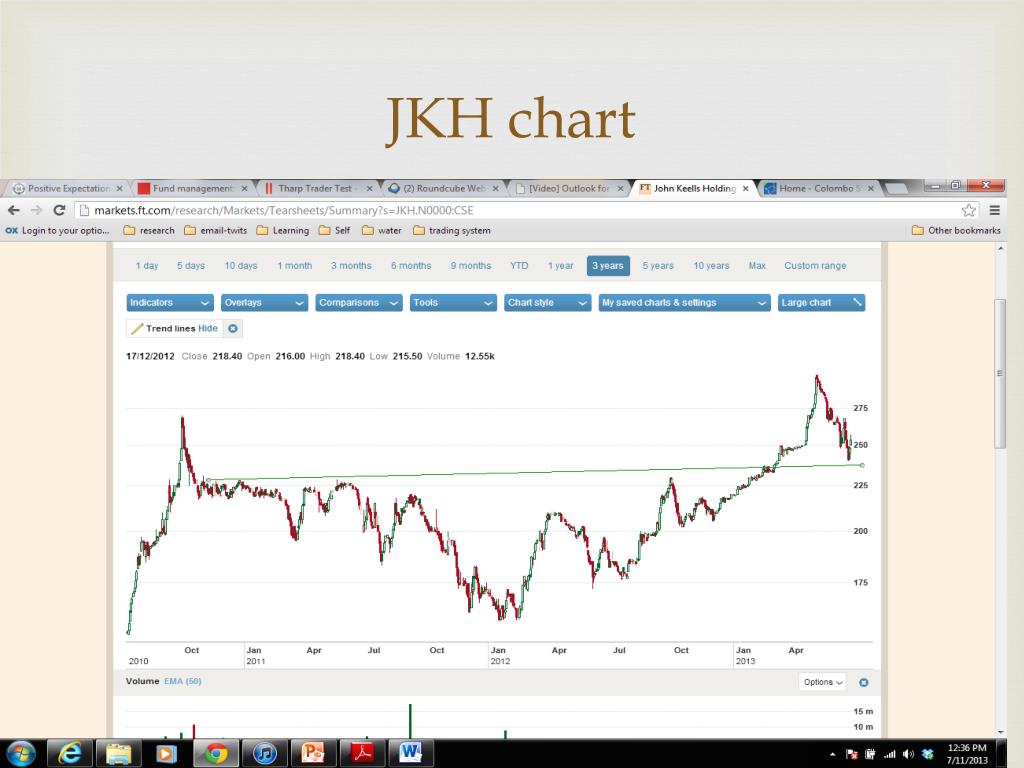Viewport: 1024px width, 768px height.
Task: Click the volume speaker tray icon
Action: click(x=908, y=754)
